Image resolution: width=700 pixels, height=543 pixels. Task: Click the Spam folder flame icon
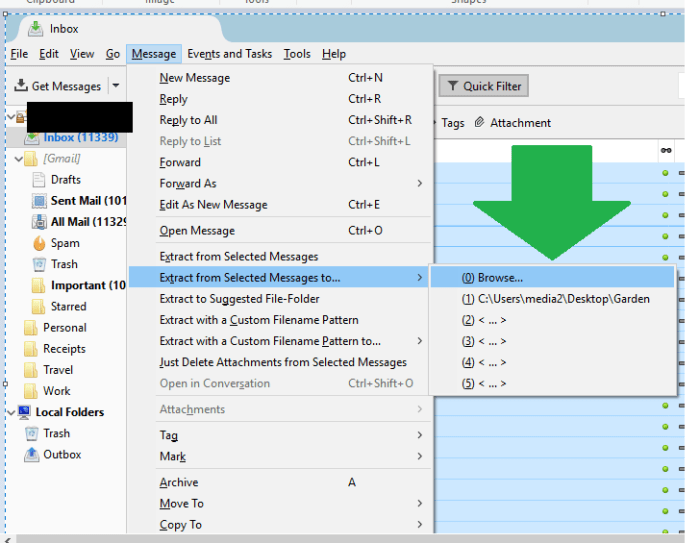coord(39,243)
